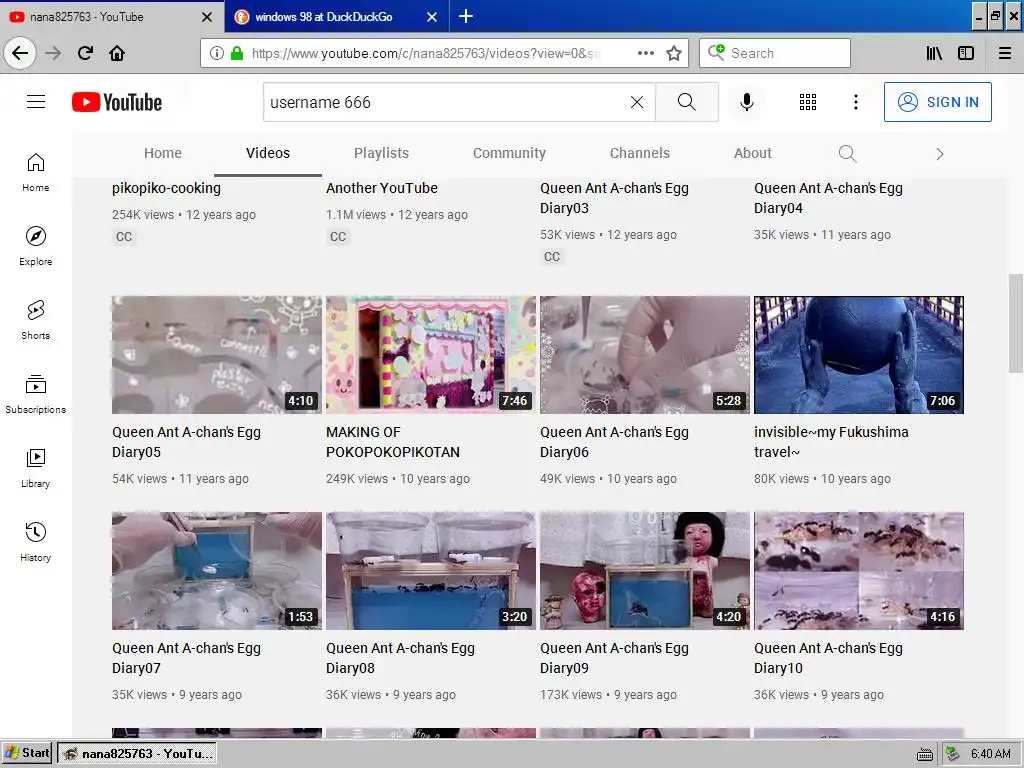This screenshot has width=1024, height=768.
Task: Open Shorts in the YouTube sidebar
Action: pos(35,320)
